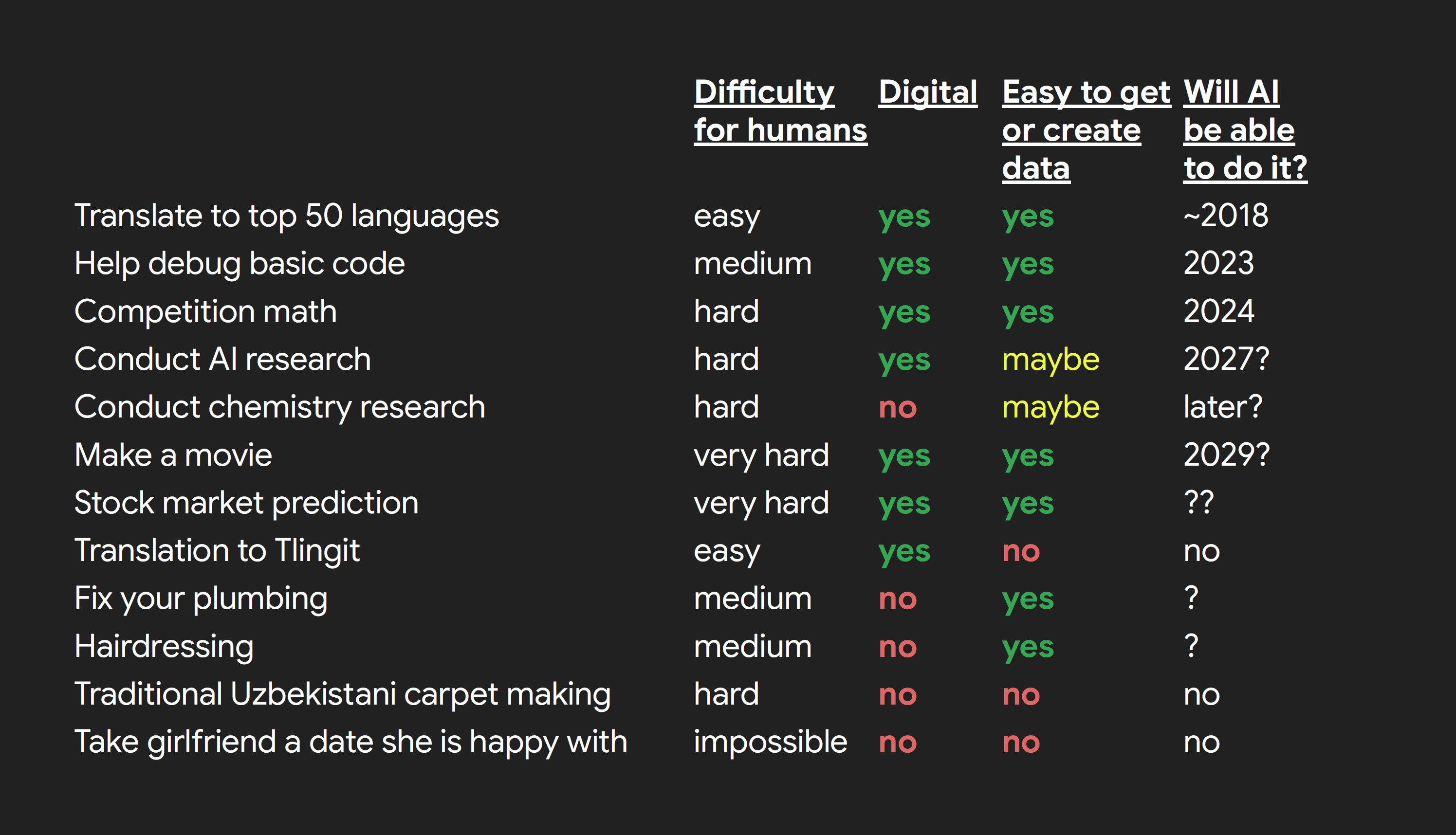Select the 'Translate to top 50 languages' row label
Image resolution: width=1456 pixels, height=835 pixels.
point(286,216)
